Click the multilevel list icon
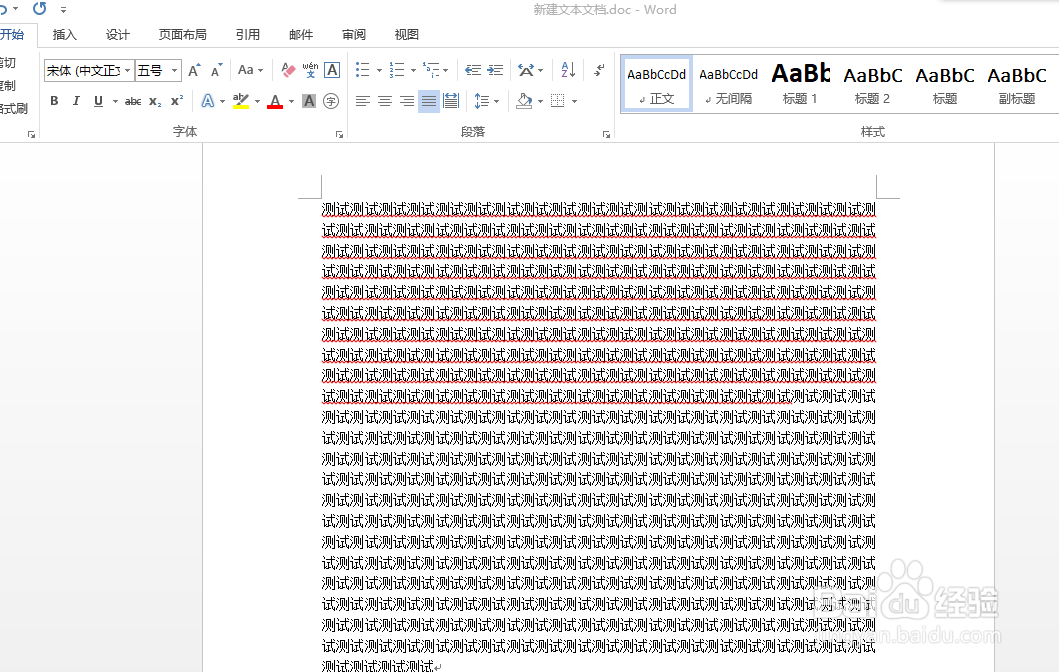The image size is (1059, 672). coord(431,70)
